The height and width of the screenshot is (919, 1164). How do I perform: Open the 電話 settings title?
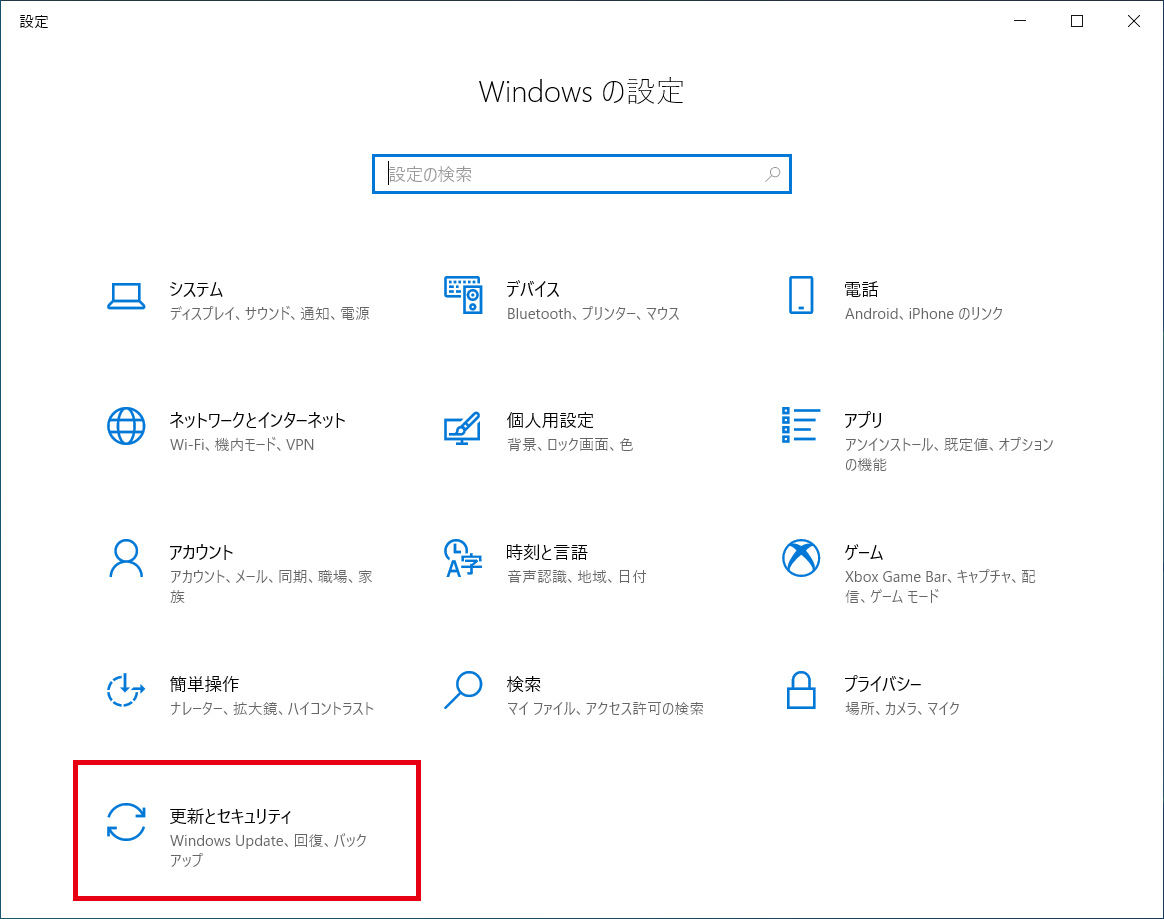pyautogui.click(x=861, y=289)
